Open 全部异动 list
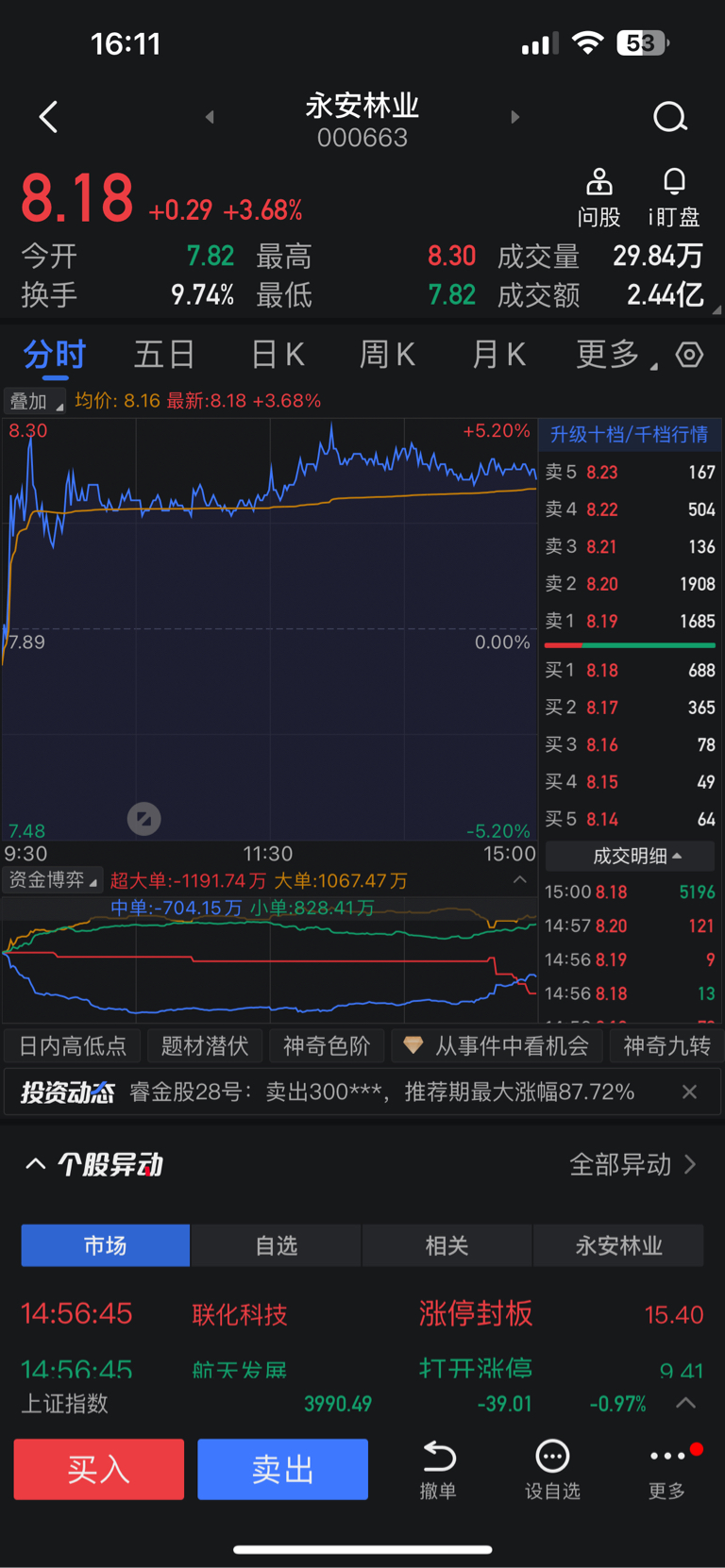This screenshot has width=725, height=1568. 632,1164
